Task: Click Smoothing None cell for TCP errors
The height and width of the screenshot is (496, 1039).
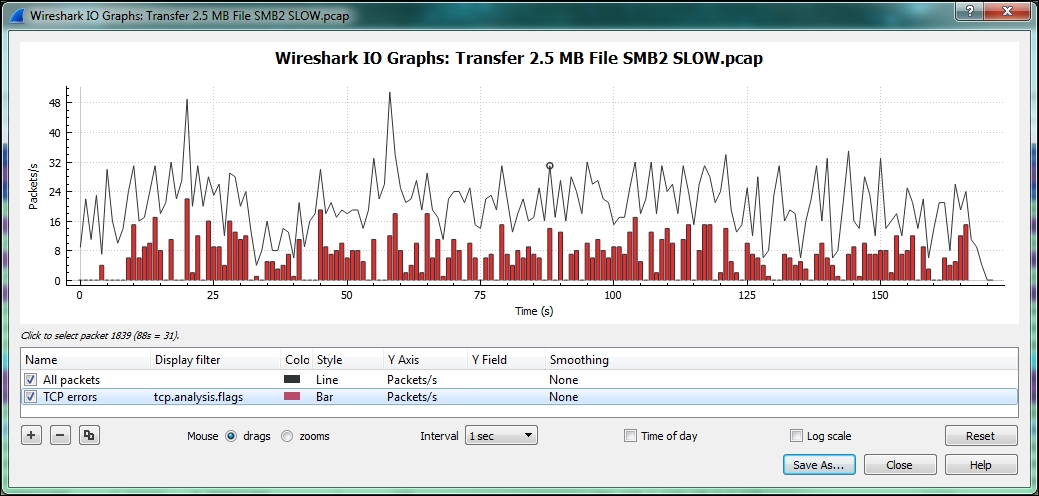Action: click(563, 397)
